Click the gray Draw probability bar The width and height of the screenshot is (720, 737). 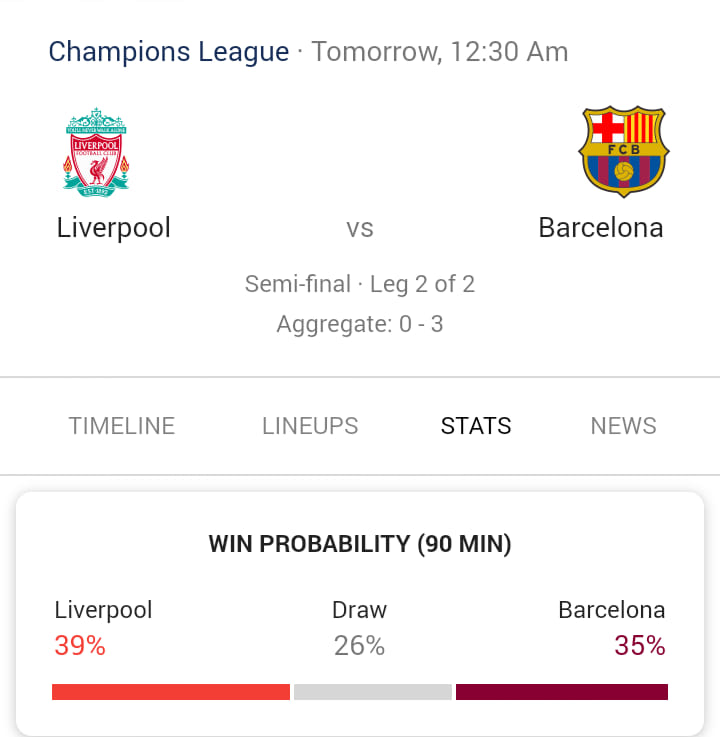373,692
